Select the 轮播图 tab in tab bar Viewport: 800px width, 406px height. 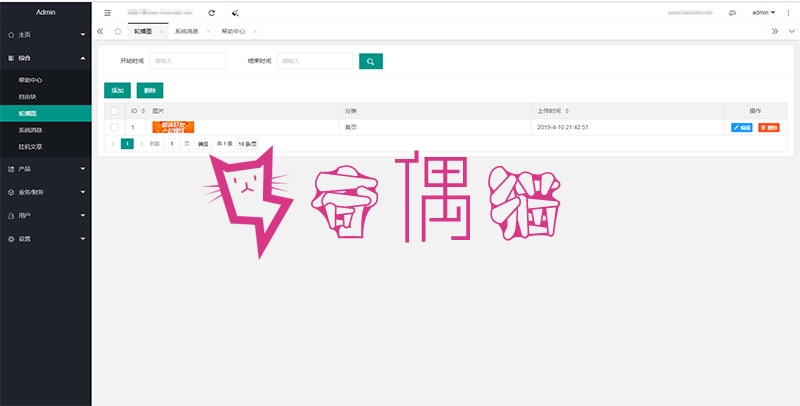point(143,31)
